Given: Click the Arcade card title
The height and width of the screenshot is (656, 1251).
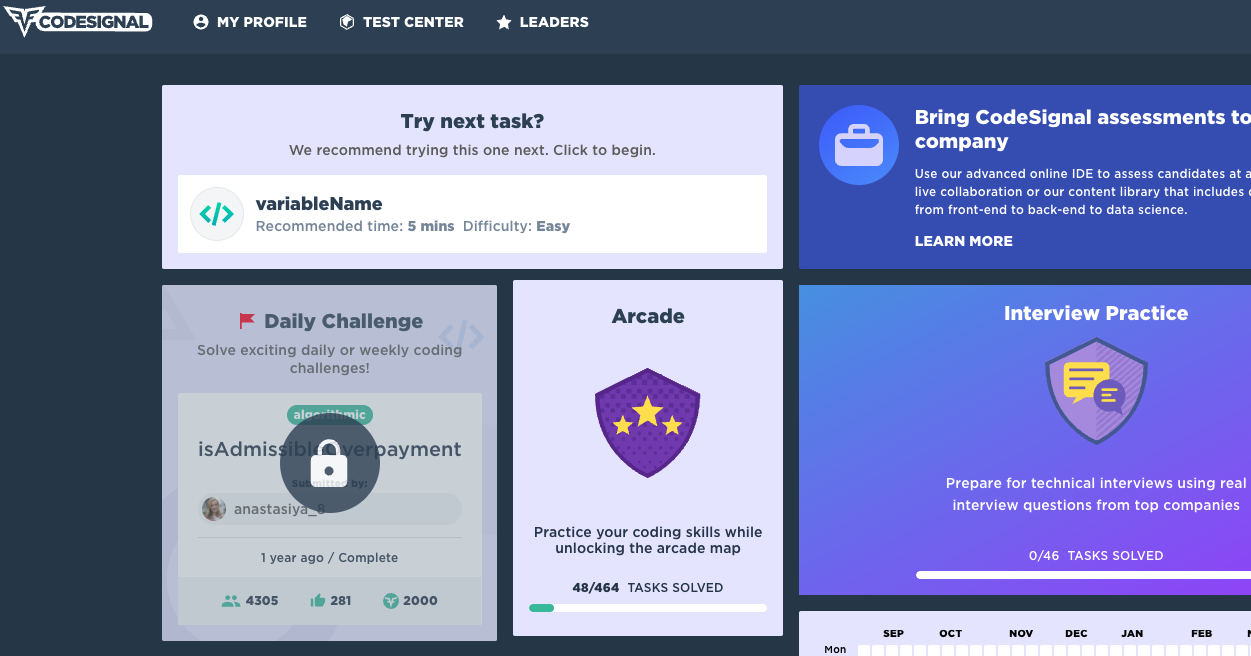Looking at the screenshot, I should click(x=648, y=316).
